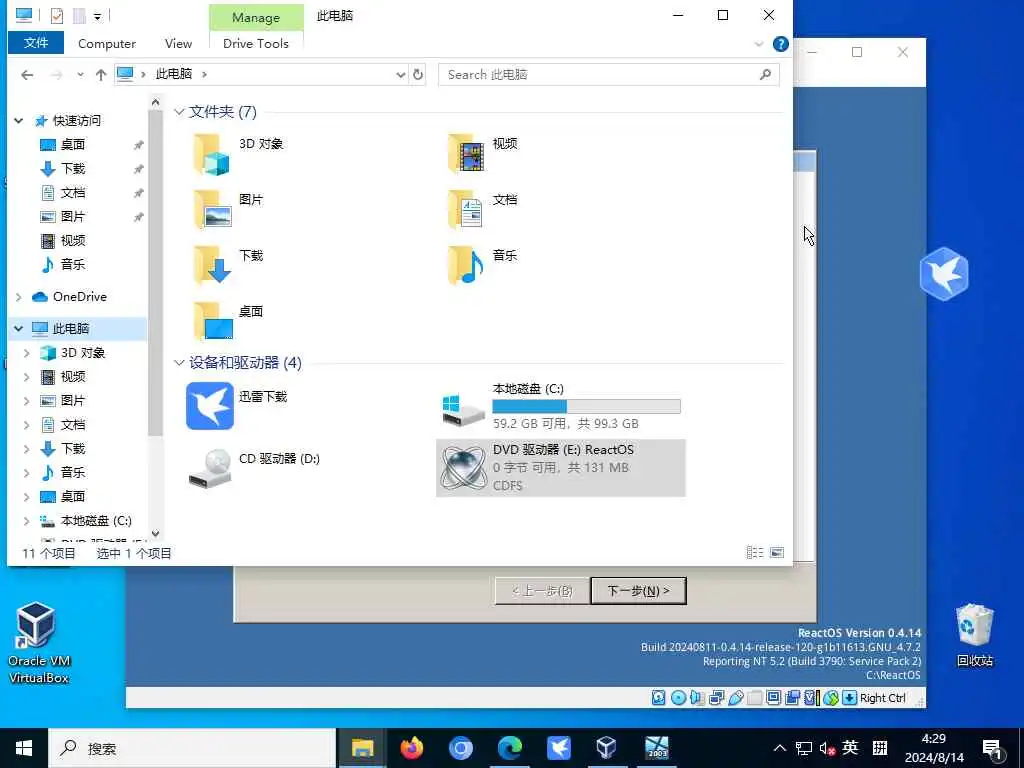Image resolution: width=1024 pixels, height=768 pixels.
Task: Open Customize Quick Access Toolbar dropdown
Action: click(x=97, y=16)
